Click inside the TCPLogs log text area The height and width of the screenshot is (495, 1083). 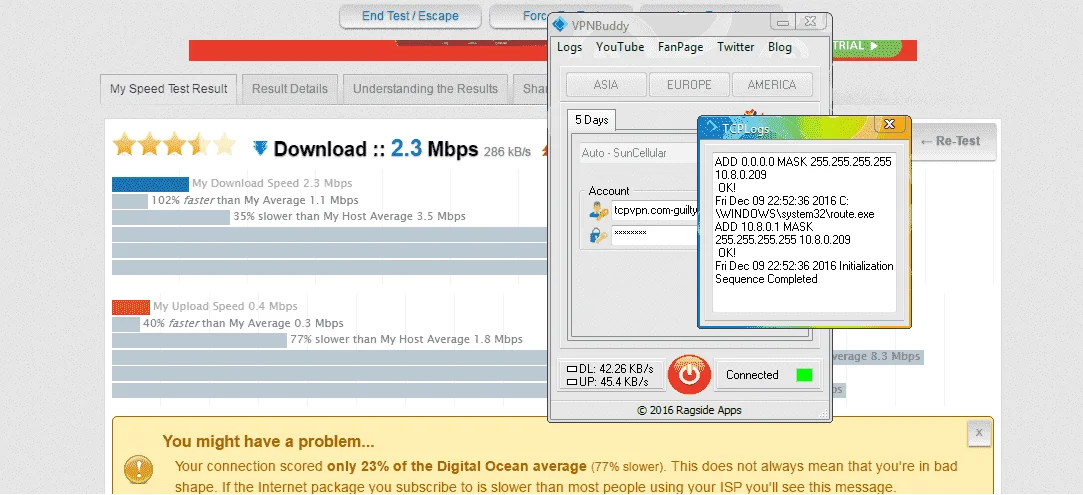click(804, 232)
